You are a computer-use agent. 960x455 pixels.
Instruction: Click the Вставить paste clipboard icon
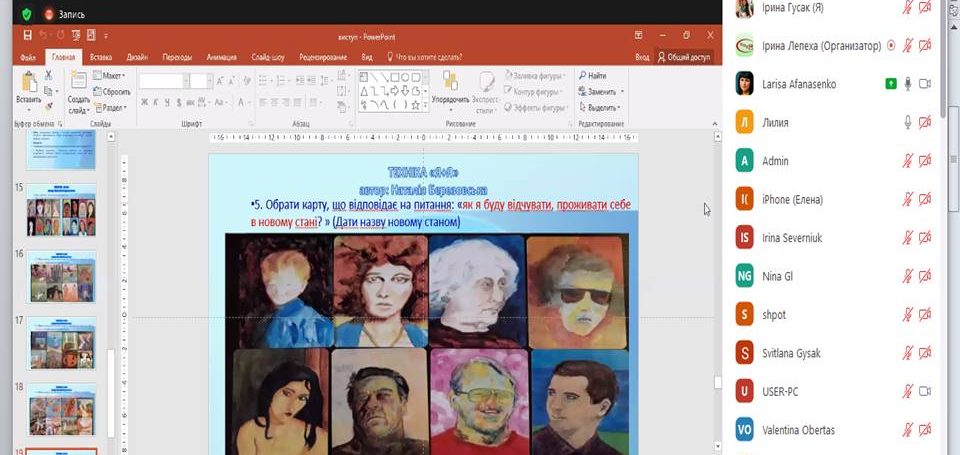pyautogui.click(x=29, y=81)
